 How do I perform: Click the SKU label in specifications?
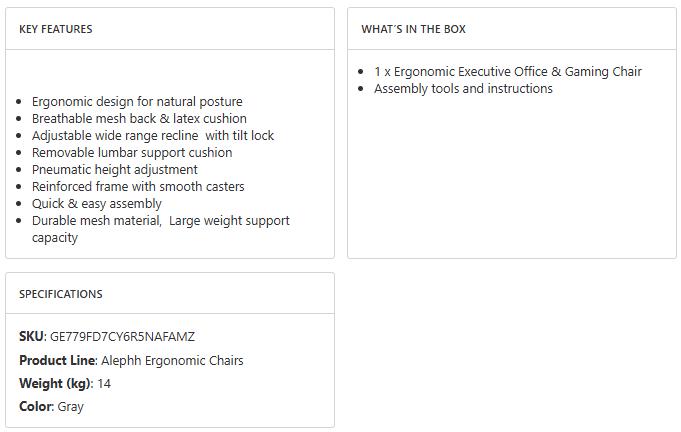(32, 336)
